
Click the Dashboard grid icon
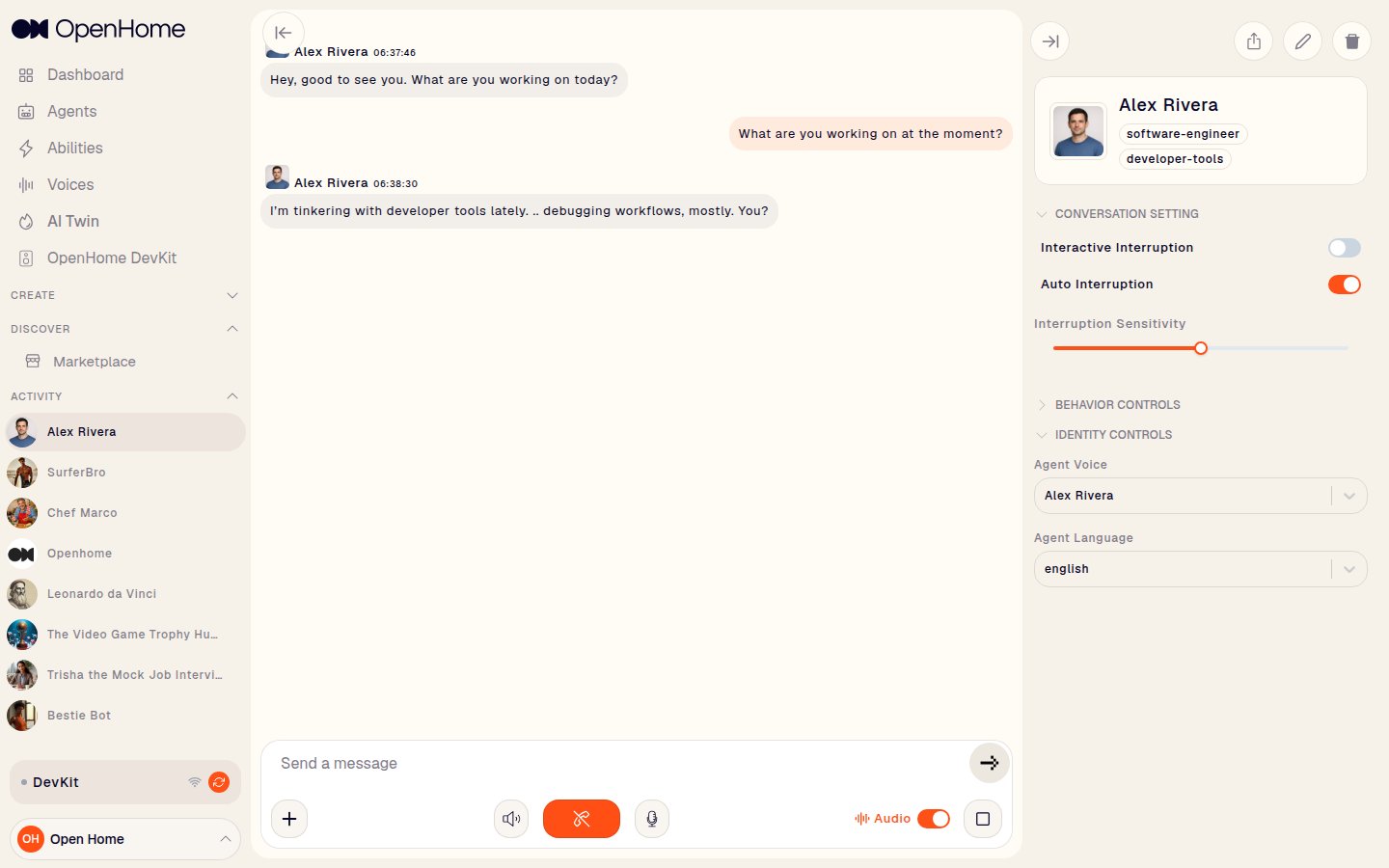(x=26, y=75)
